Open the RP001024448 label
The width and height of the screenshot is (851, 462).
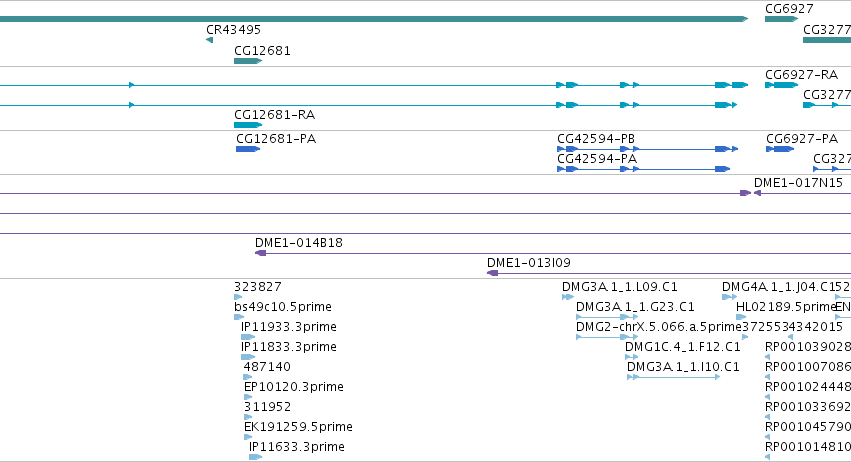[x=808, y=387]
